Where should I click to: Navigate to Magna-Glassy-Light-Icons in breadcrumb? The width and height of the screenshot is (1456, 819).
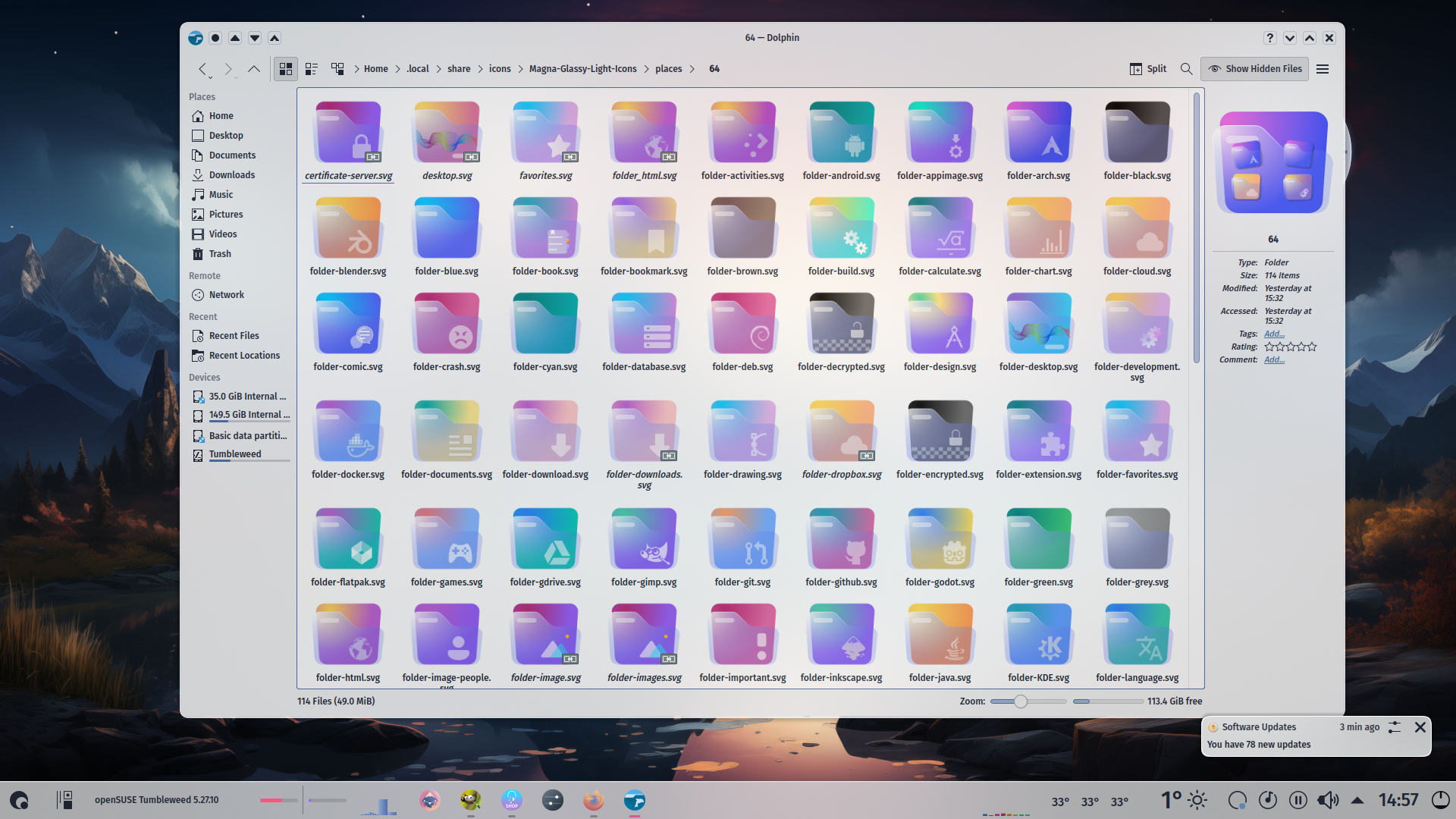[x=582, y=69]
